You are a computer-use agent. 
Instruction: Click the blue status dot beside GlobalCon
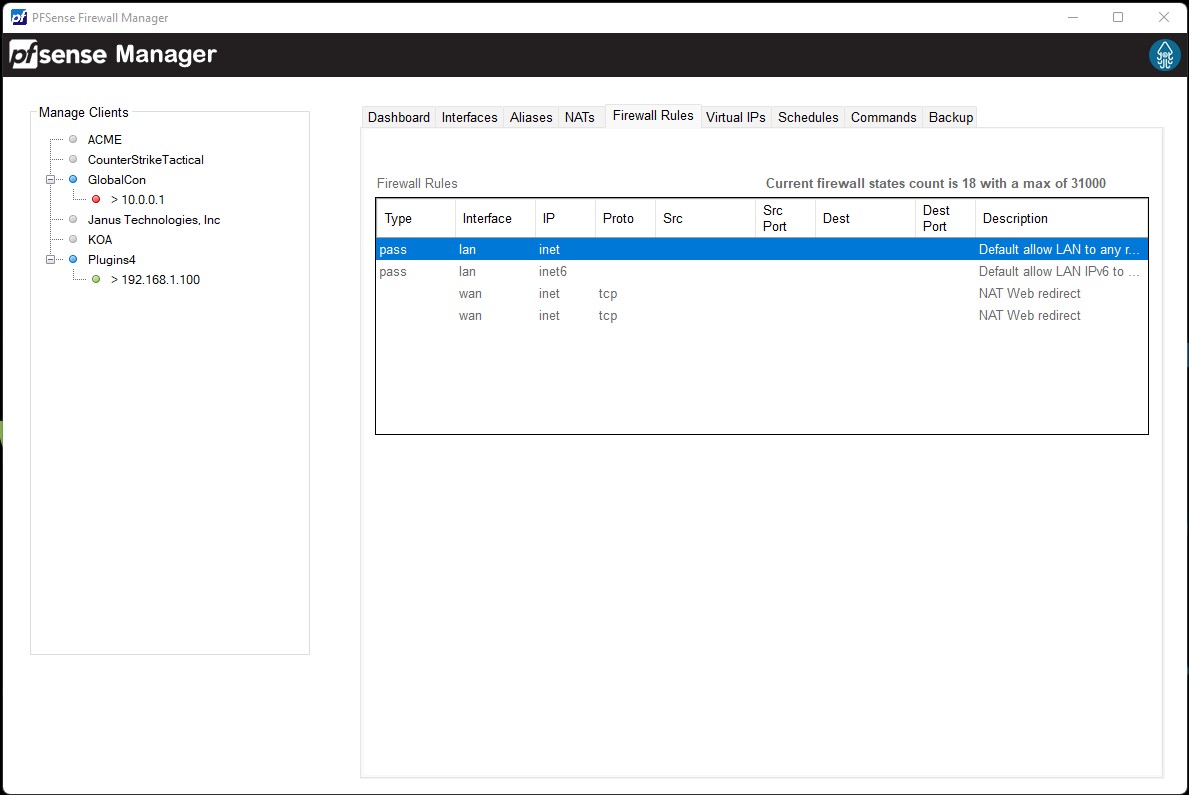[73, 180]
